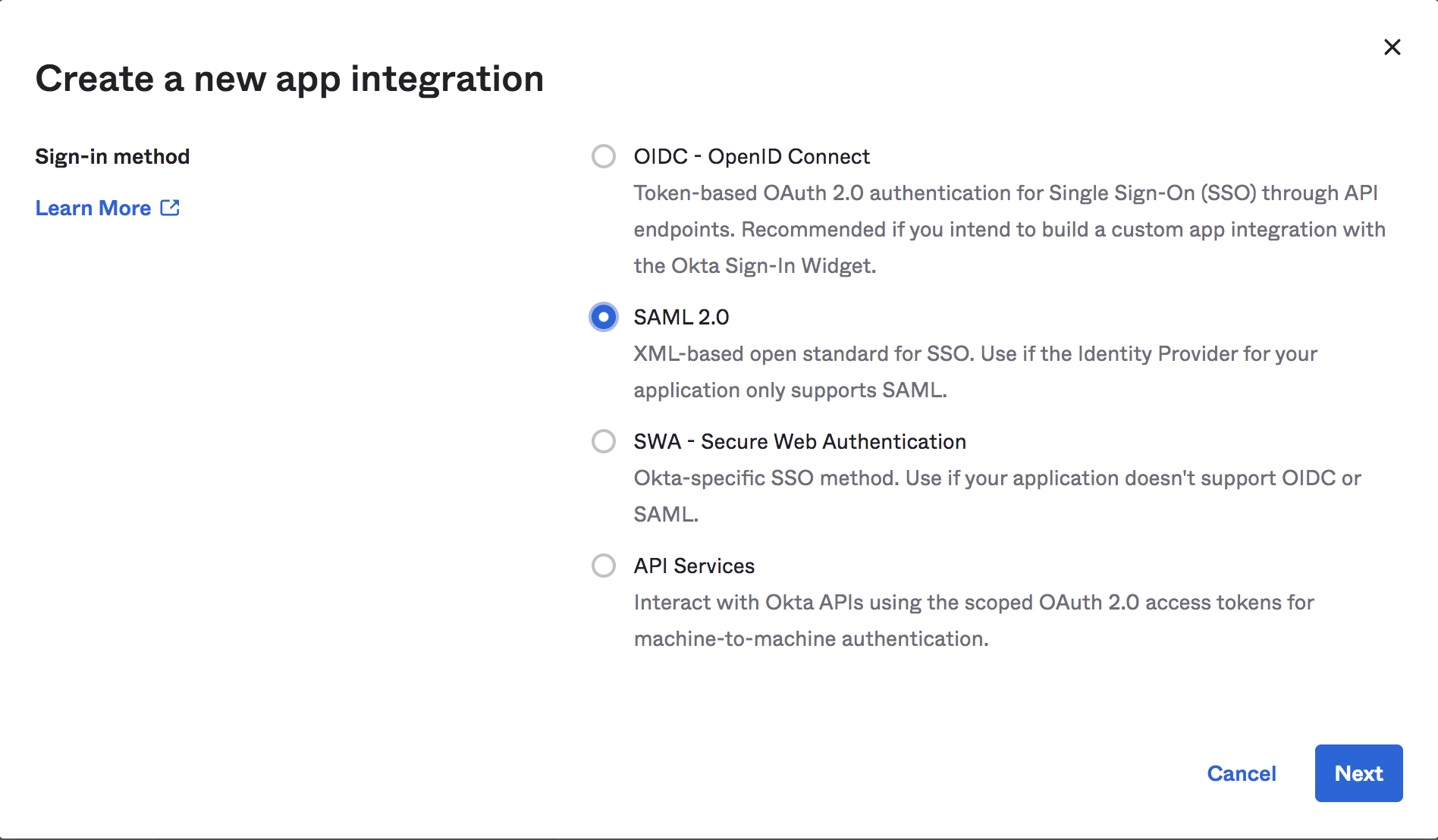
Task: Select the OIDC - OpenID Connect radio button
Action: click(604, 156)
